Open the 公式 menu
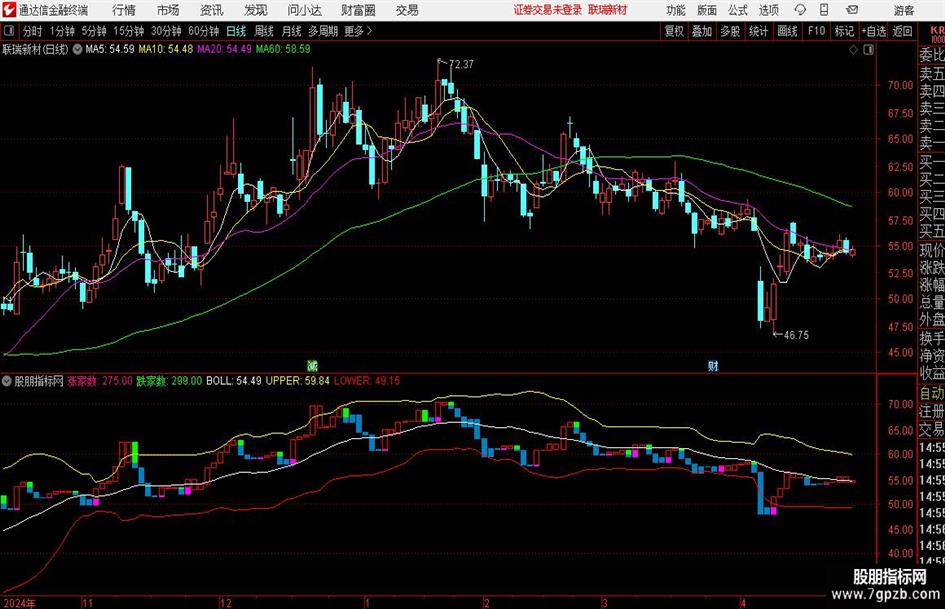Viewport: 945px width, 609px height. pyautogui.click(x=738, y=10)
